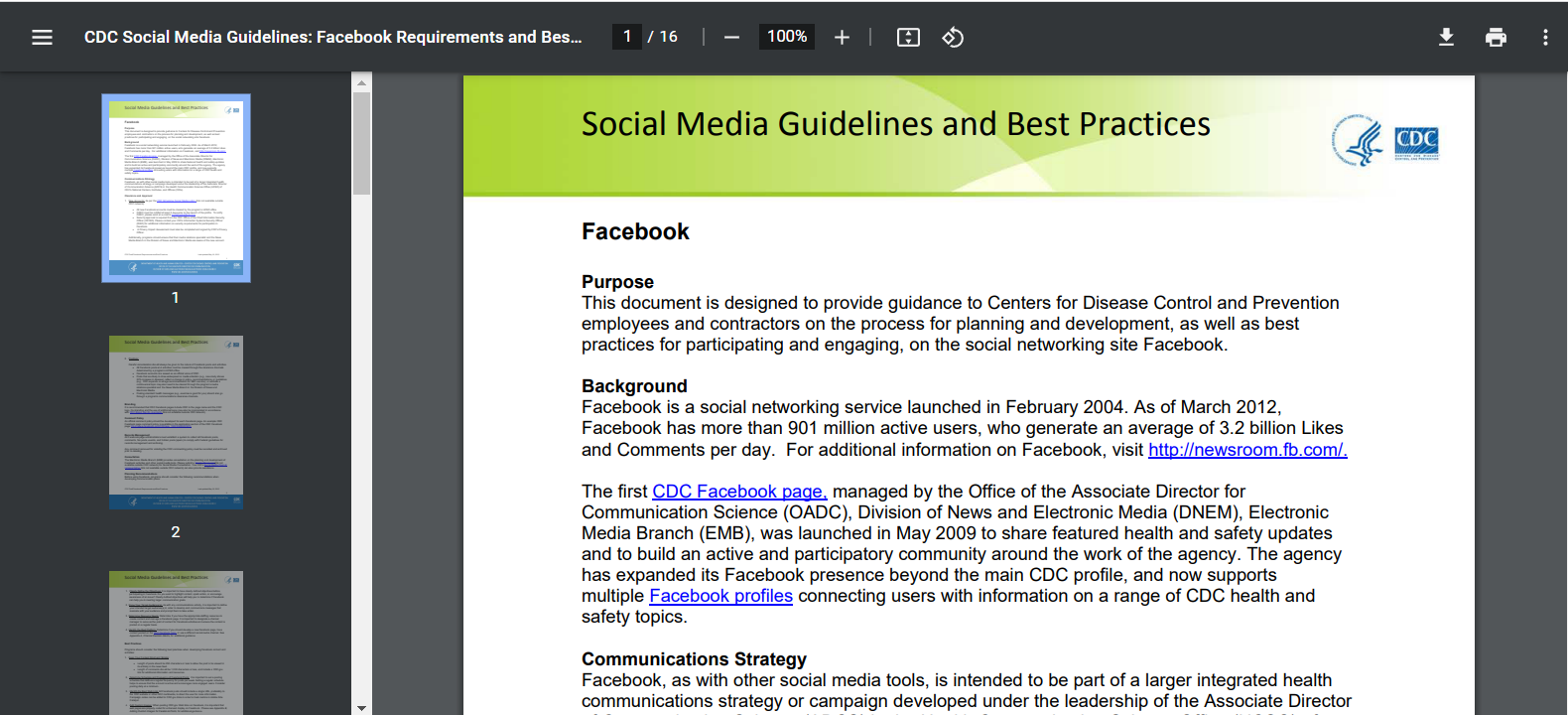Image resolution: width=1568 pixels, height=715 pixels.
Task: Print the document
Action: (1496, 38)
